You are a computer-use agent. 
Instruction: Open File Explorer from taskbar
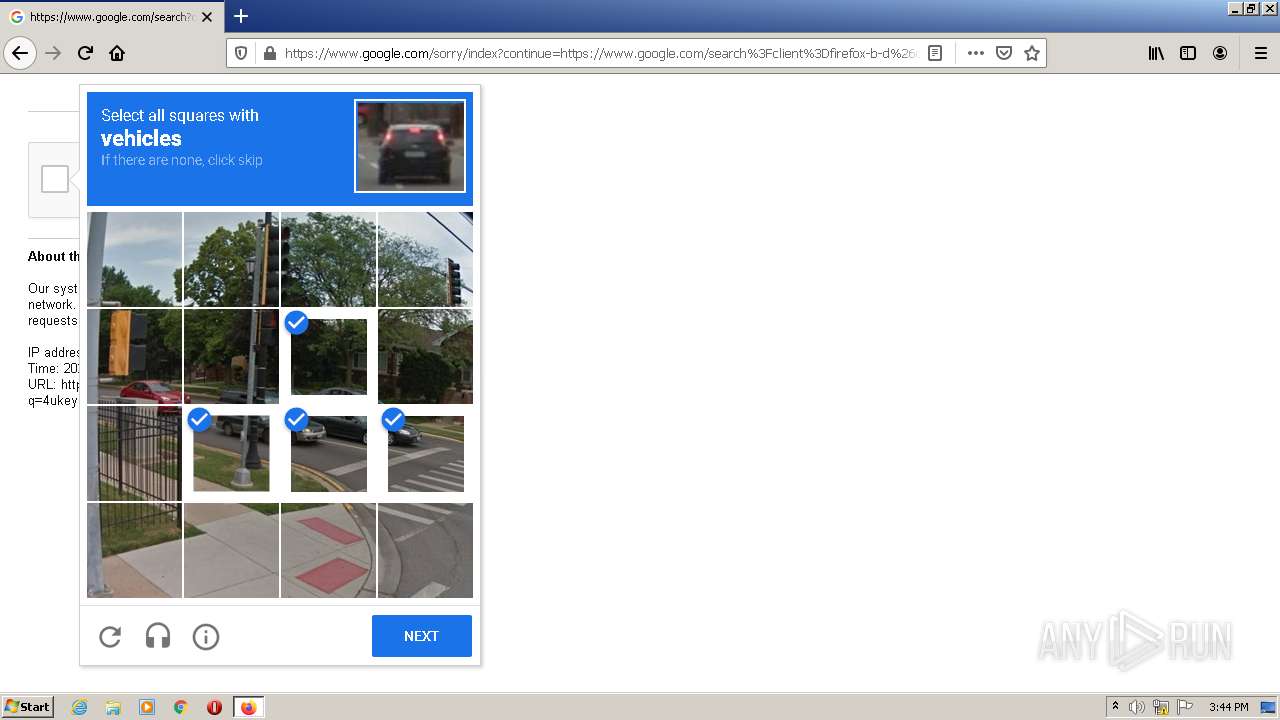point(113,707)
